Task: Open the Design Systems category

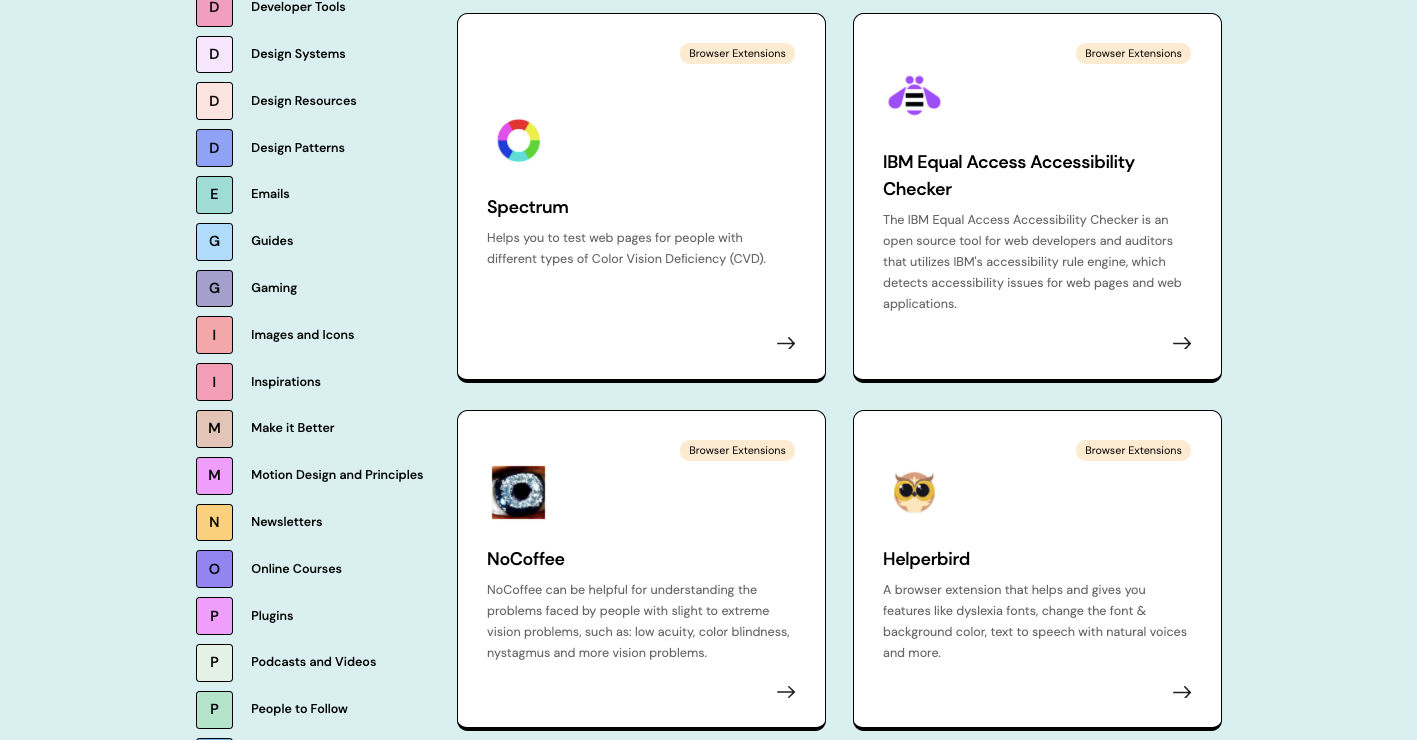Action: [298, 54]
